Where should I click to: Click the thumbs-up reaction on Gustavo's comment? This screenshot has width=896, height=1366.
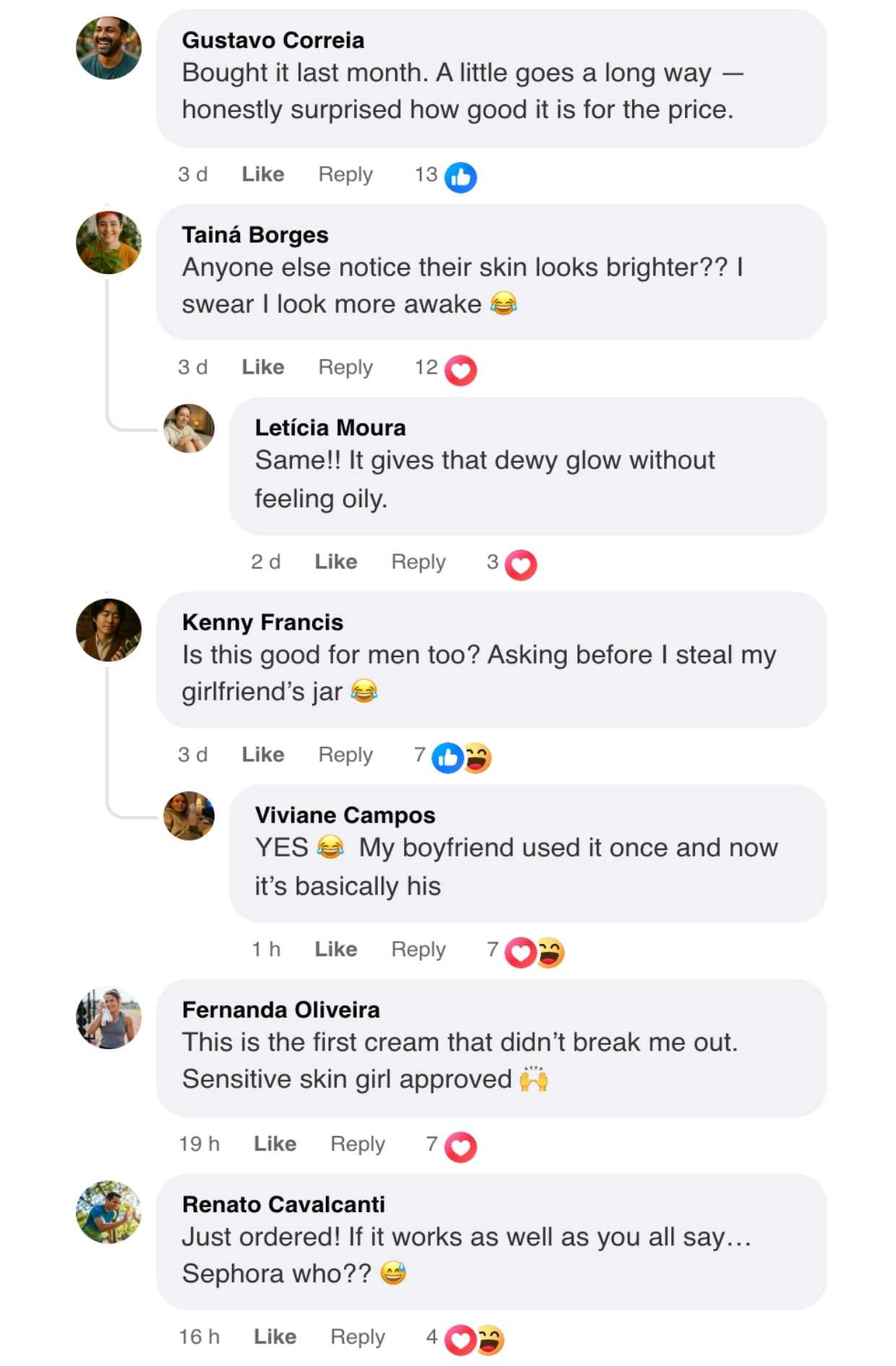(x=460, y=177)
